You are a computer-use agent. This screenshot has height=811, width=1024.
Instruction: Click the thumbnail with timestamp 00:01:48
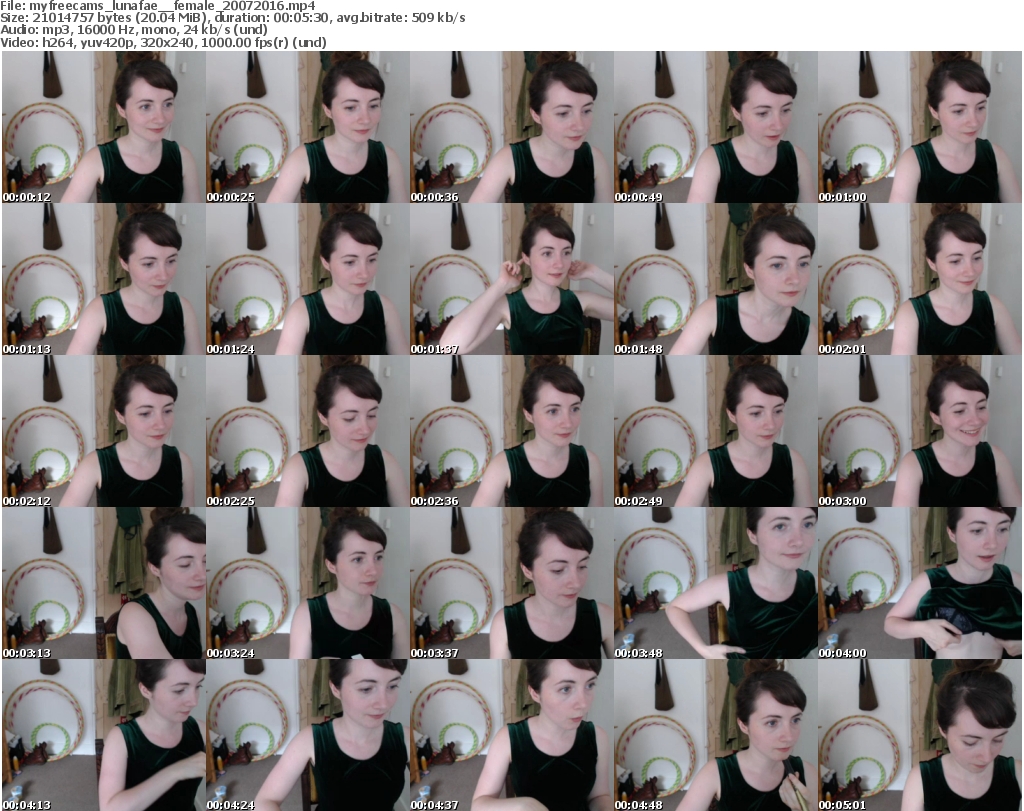(x=715, y=279)
